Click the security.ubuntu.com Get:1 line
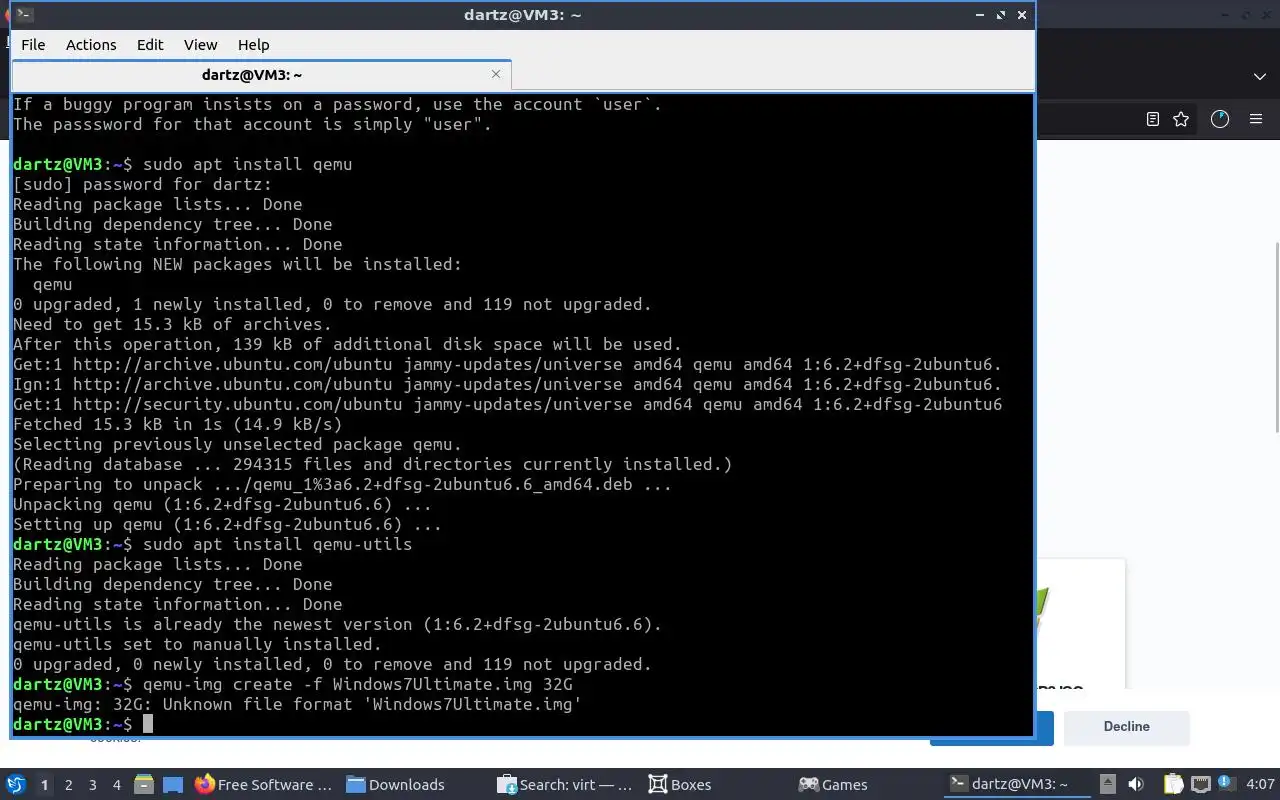This screenshot has width=1280, height=800. pos(507,404)
